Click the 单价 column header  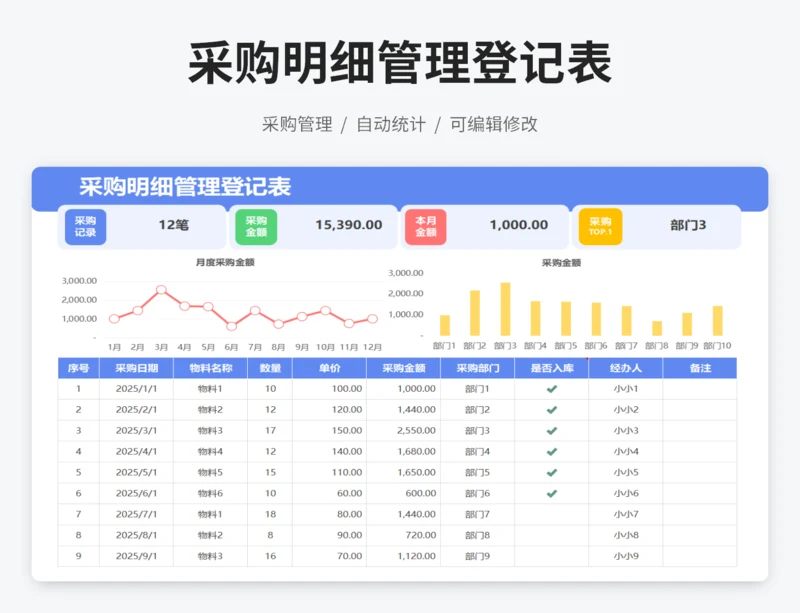pyautogui.click(x=330, y=368)
